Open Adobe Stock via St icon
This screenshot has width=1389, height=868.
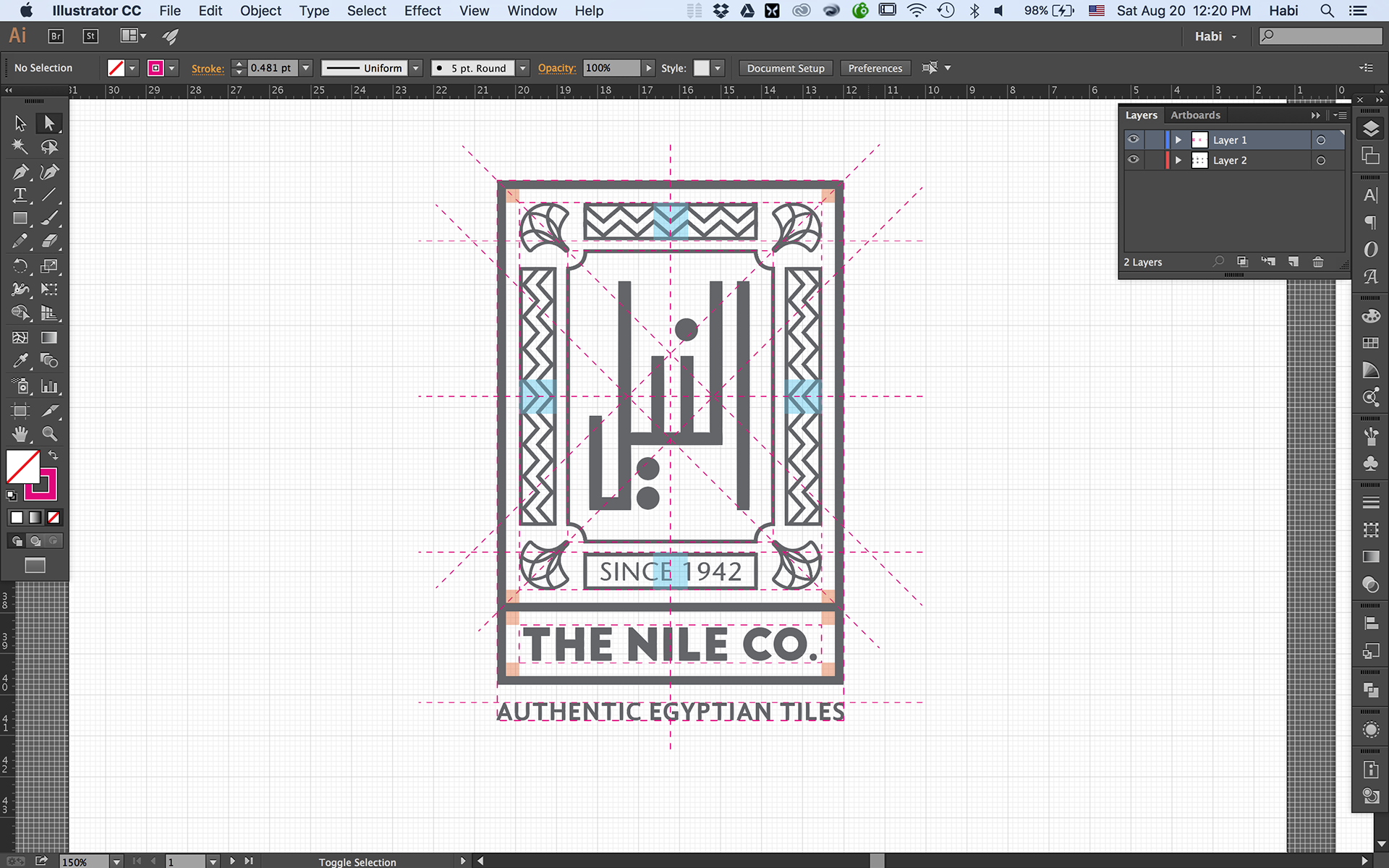pos(90,36)
